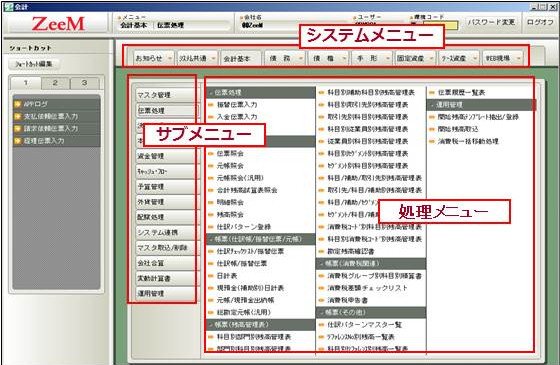560x365 pixels.
Task: Open the WEB現場 menu dropdown arrow
Action: [x=519, y=58]
